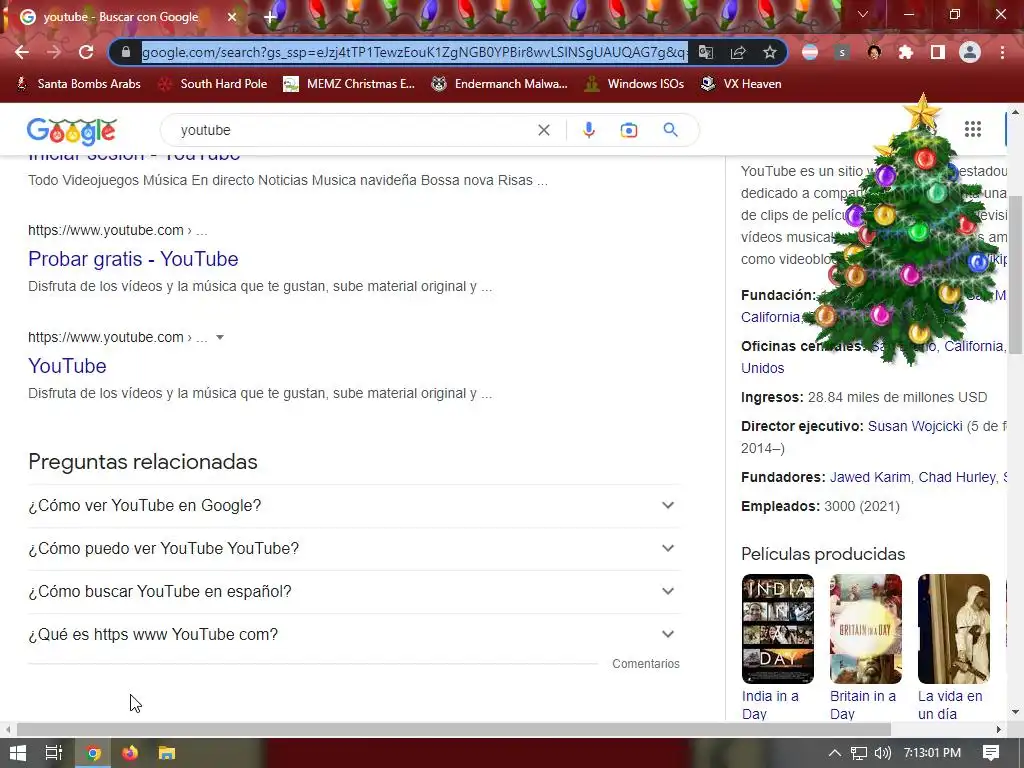Click "Preguntas relacionadas" heading
The height and width of the screenshot is (768, 1024).
[143, 462]
